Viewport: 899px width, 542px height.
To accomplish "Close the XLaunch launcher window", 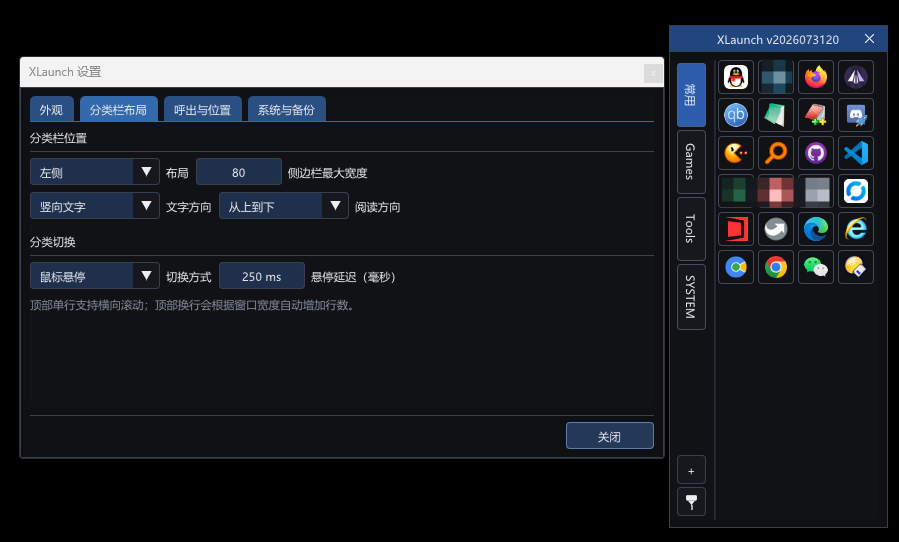I will [x=869, y=39].
